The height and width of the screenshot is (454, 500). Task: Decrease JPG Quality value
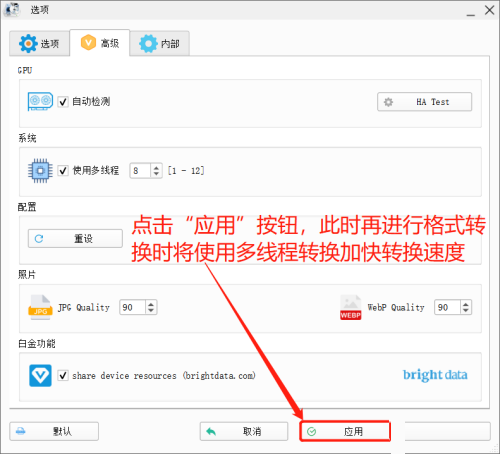point(151,311)
